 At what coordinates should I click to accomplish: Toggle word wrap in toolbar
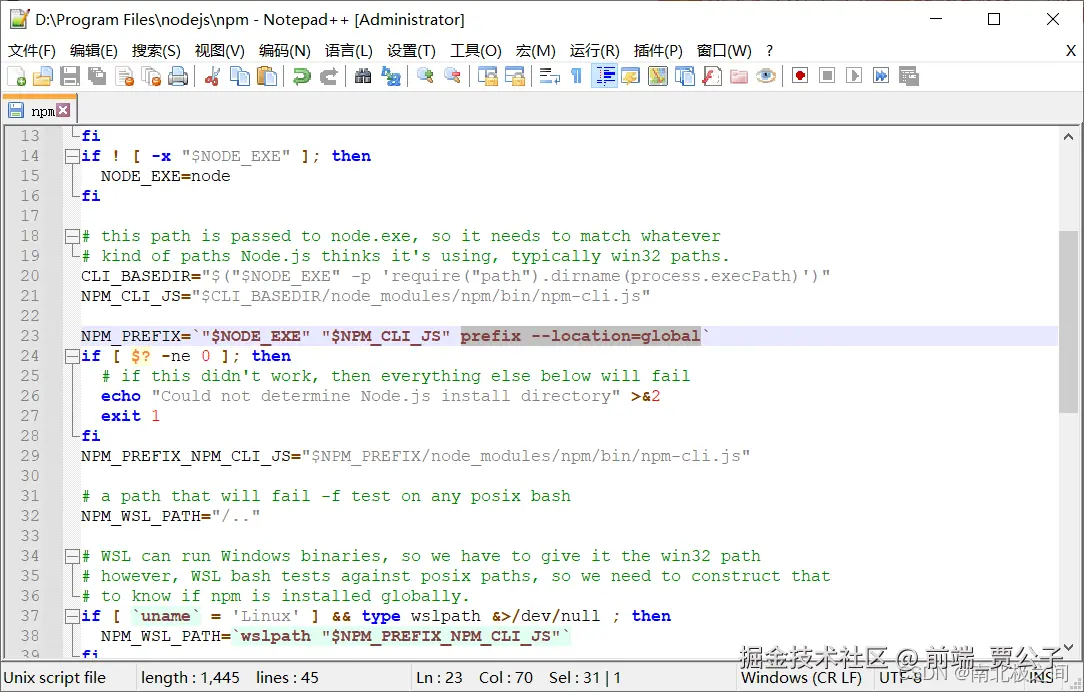pyautogui.click(x=550, y=76)
